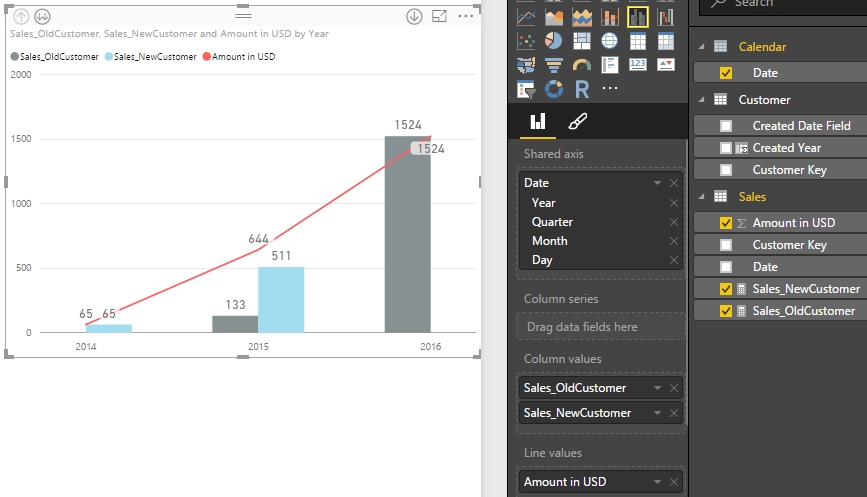This screenshot has height=497, width=867.
Task: Remove Month level from Date hierarchy
Action: [674, 241]
